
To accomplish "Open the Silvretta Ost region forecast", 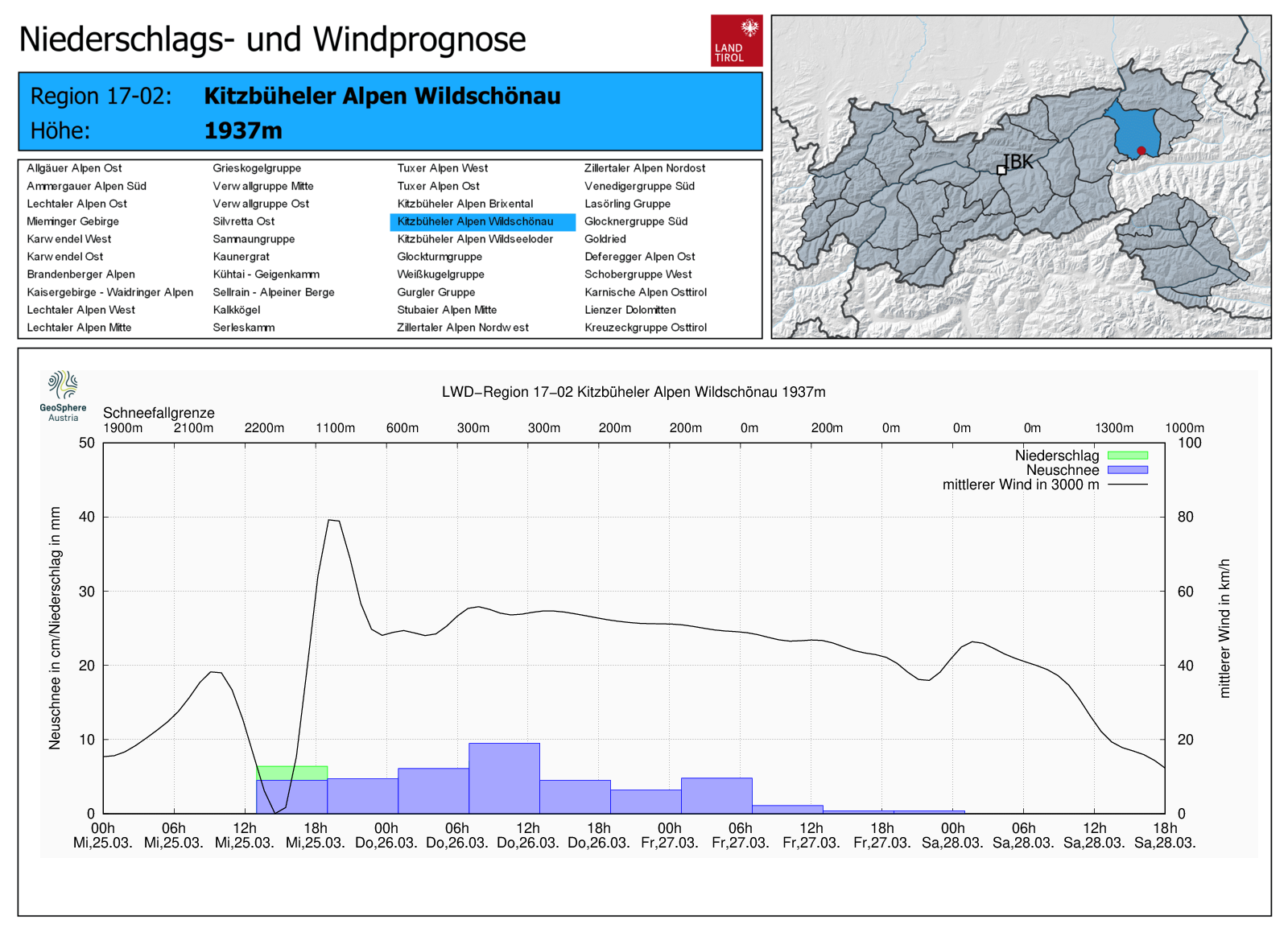I will 243,221.
